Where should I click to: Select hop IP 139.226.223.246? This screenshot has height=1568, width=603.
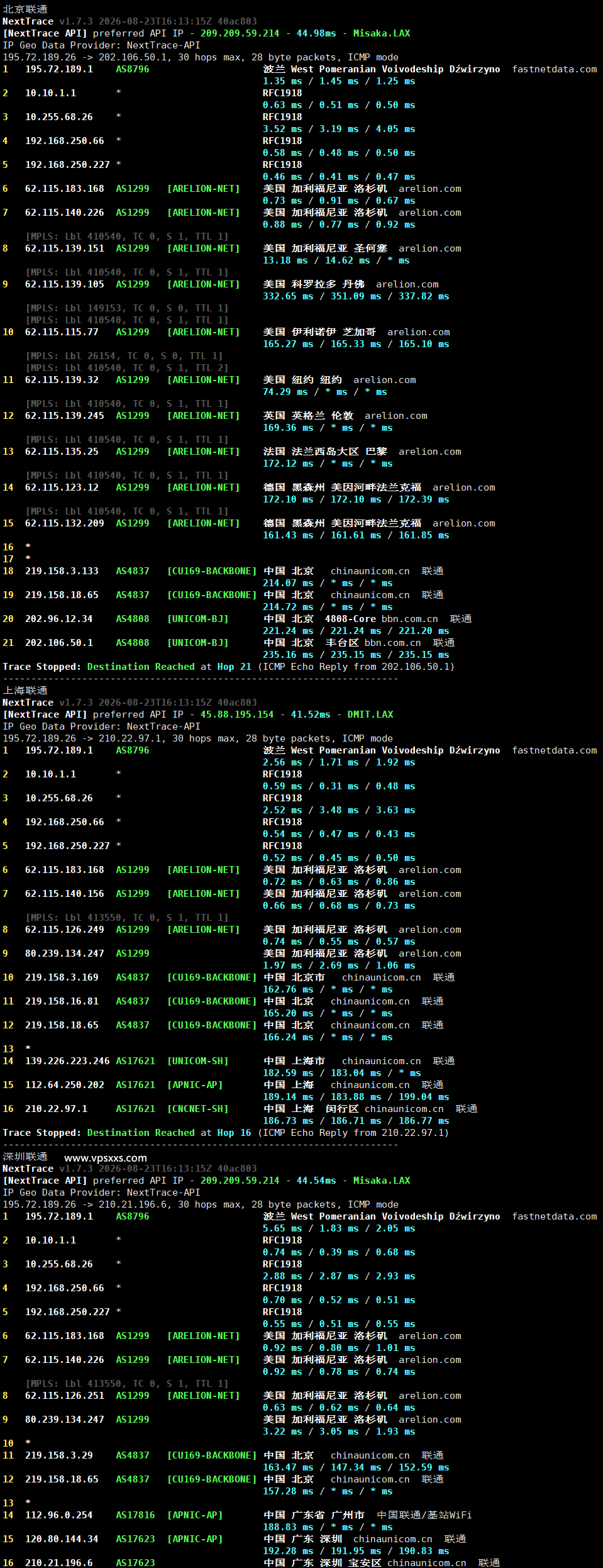(x=67, y=1061)
